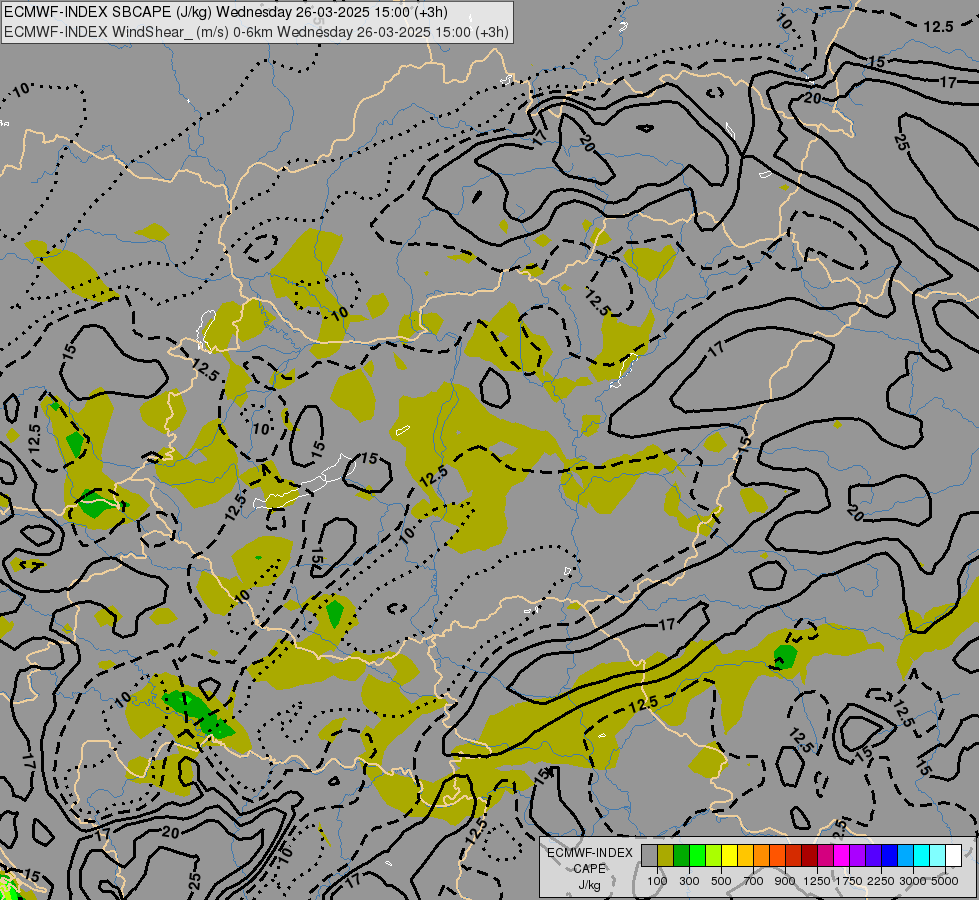Pick the orange swatch right of 700 tick
This screenshot has width=979, height=900.
click(762, 855)
